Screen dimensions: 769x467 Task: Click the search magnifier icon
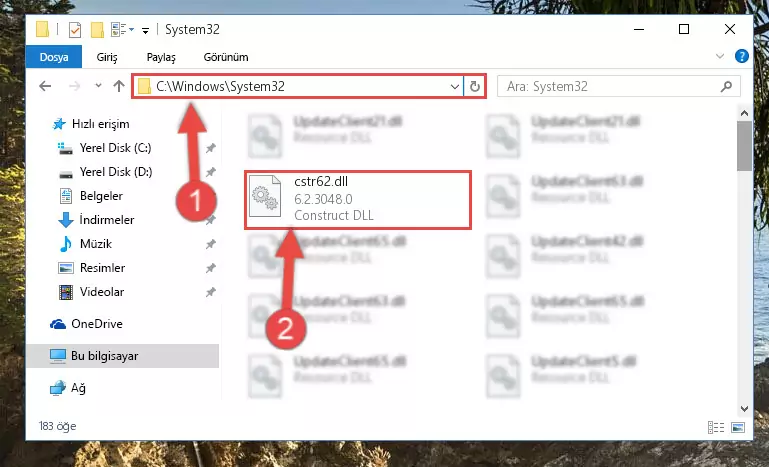click(726, 87)
